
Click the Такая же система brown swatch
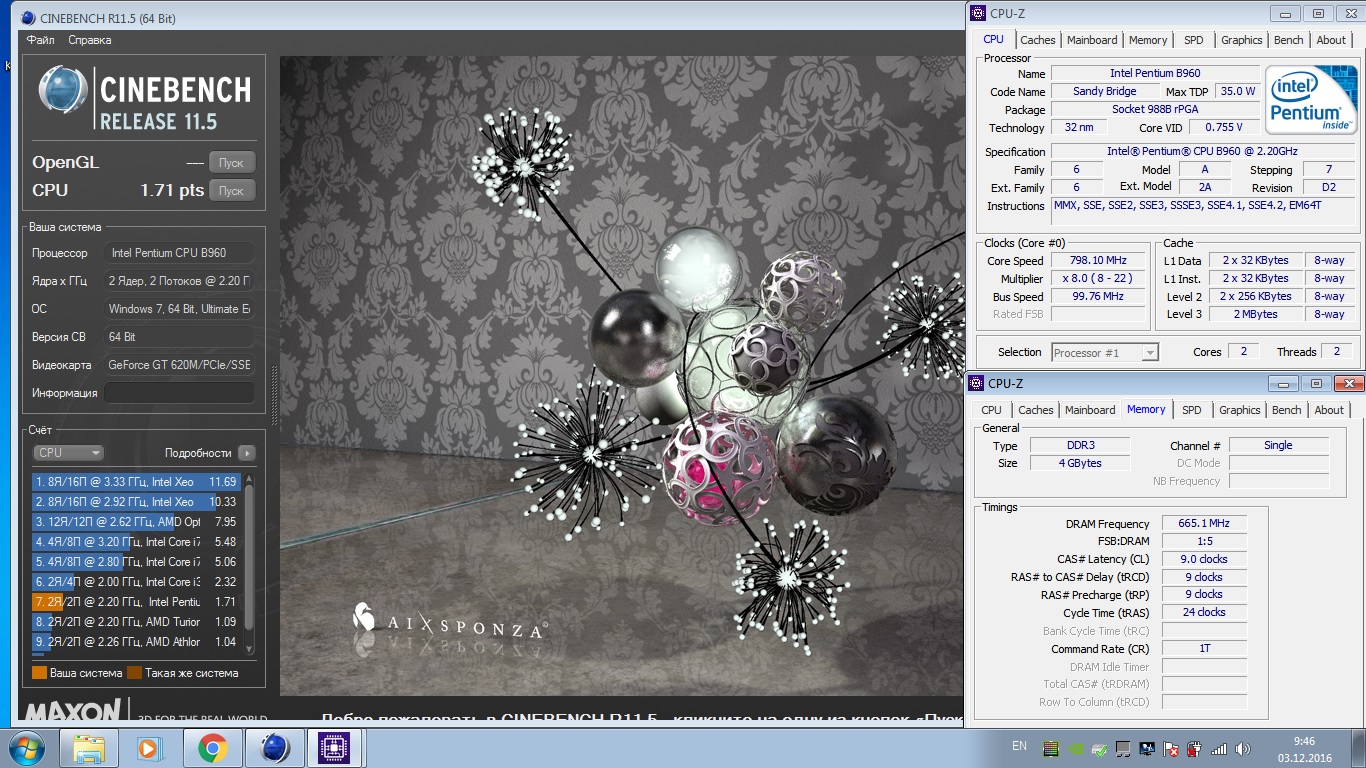(x=134, y=673)
